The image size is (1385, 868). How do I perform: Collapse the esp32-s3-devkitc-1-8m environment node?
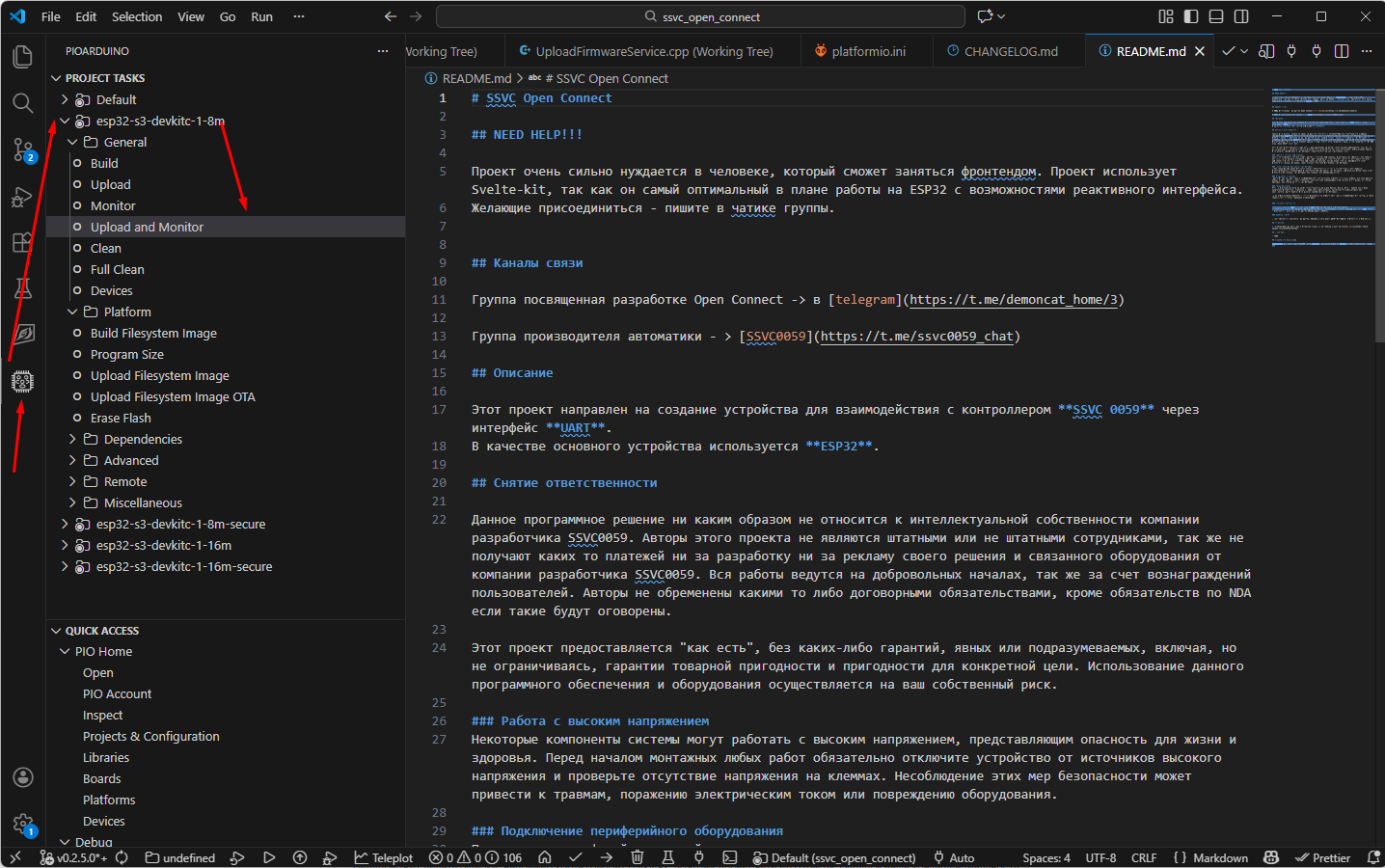coord(65,121)
